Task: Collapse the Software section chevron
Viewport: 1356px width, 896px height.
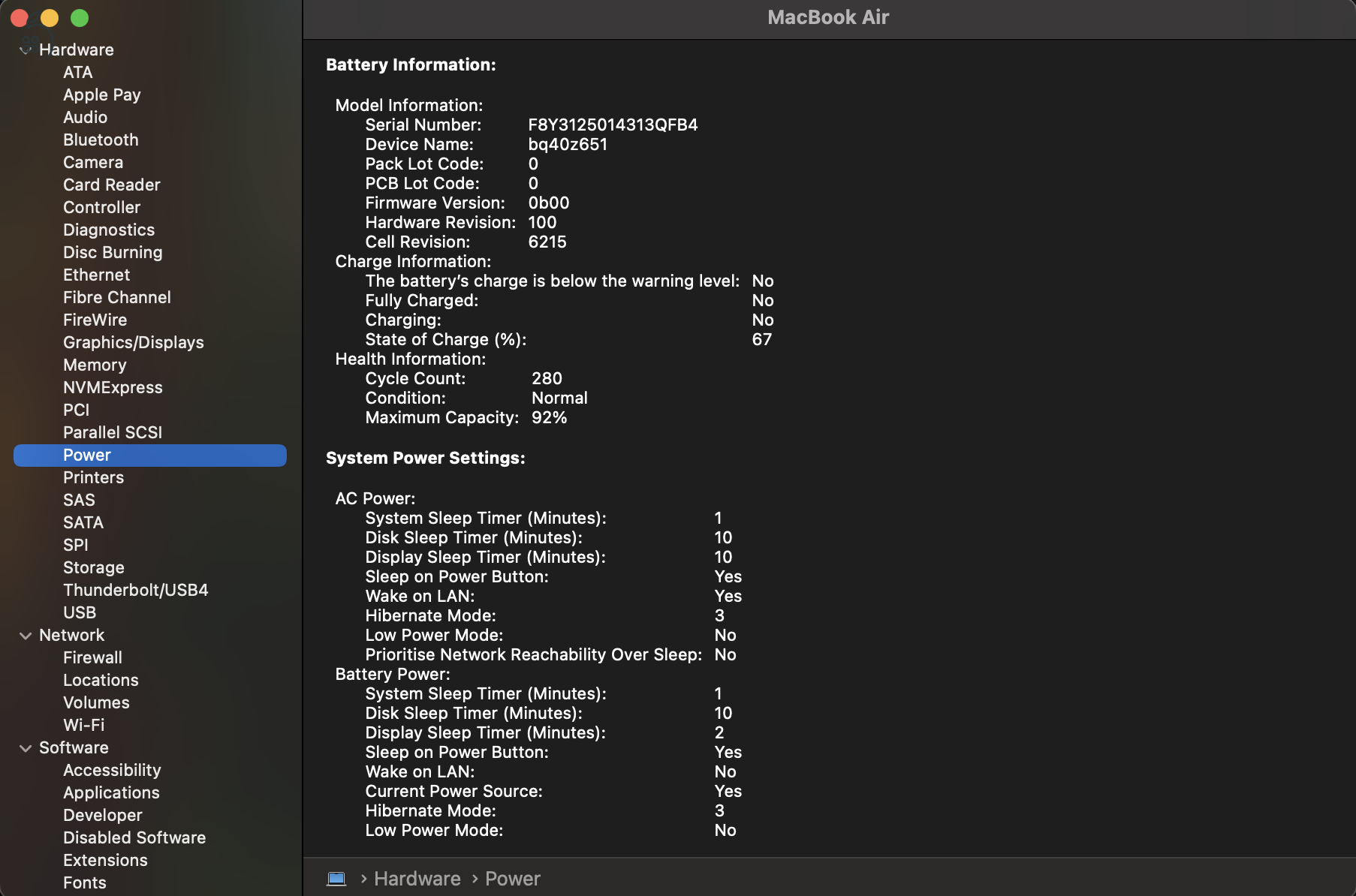Action: (x=26, y=748)
